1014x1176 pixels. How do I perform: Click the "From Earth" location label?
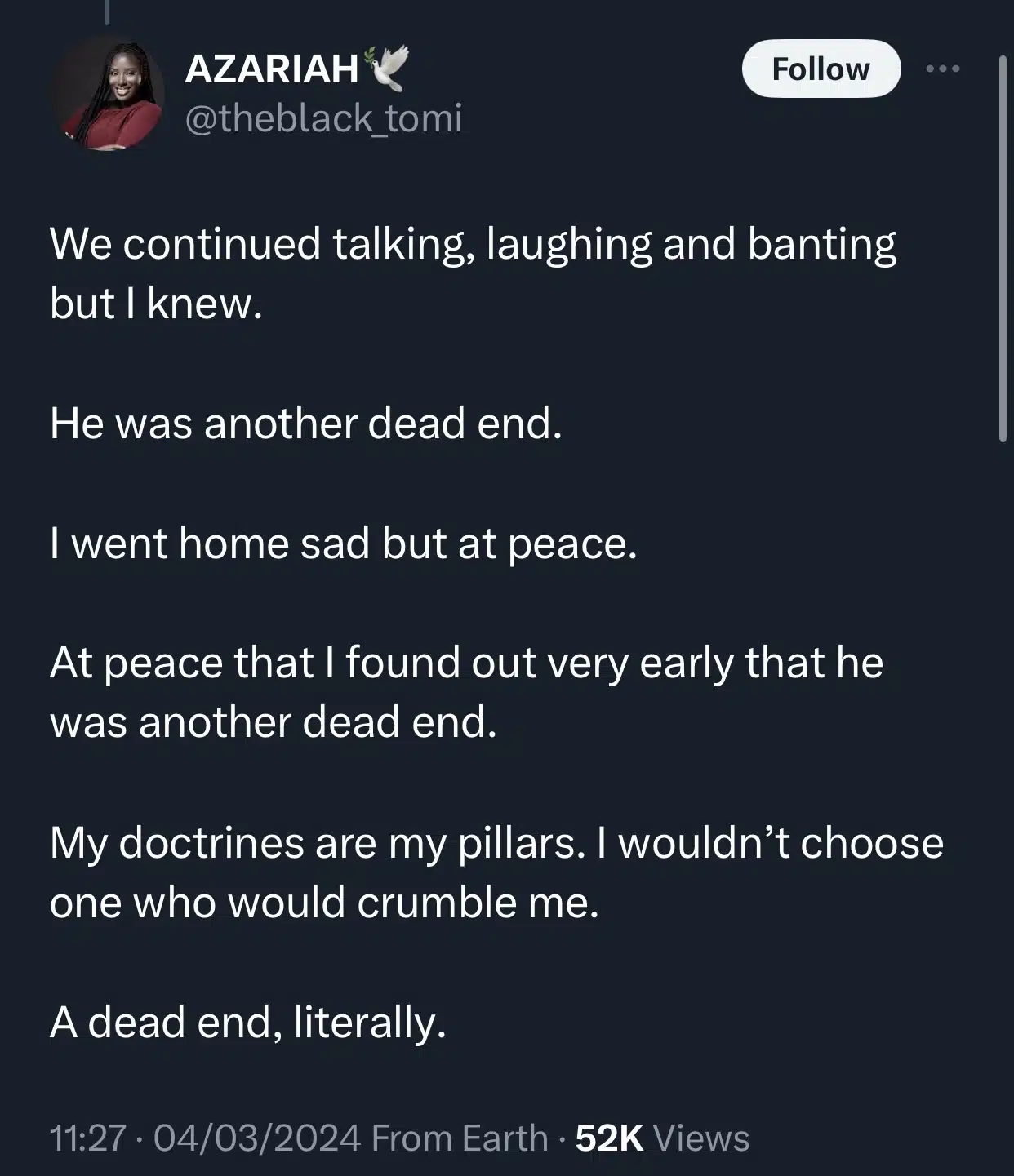click(459, 1138)
